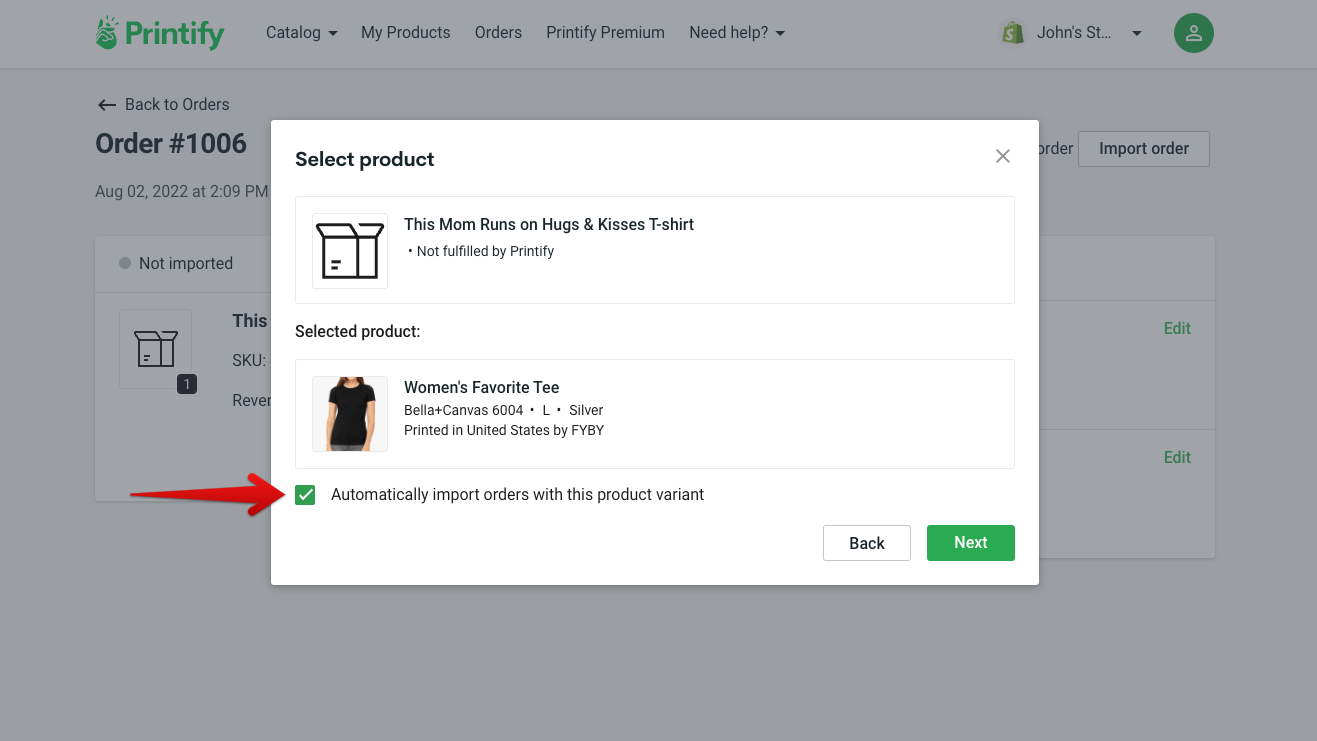This screenshot has height=741, width=1317.
Task: Uncheck Automatically import orders with this variant
Action: tap(305, 495)
